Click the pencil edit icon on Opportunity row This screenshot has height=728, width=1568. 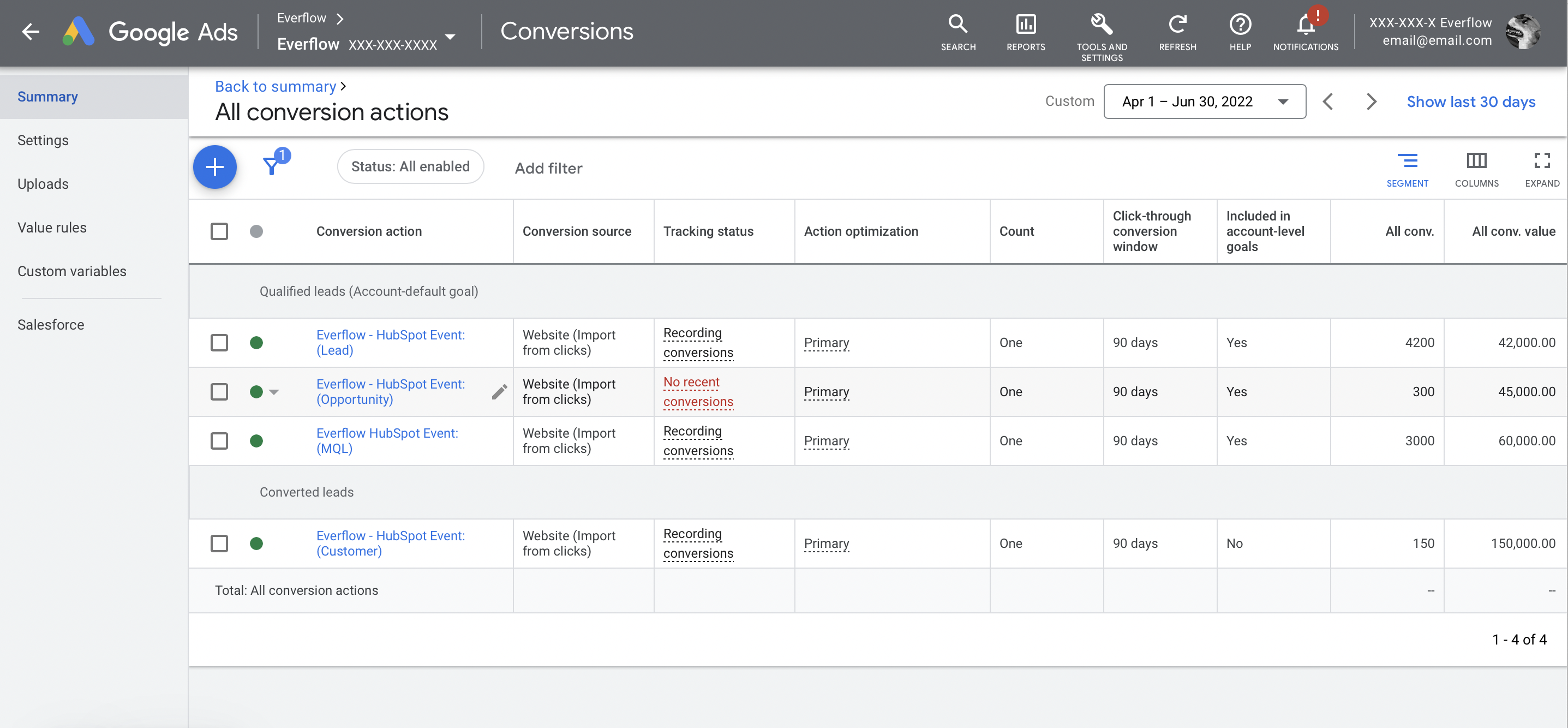(x=499, y=392)
